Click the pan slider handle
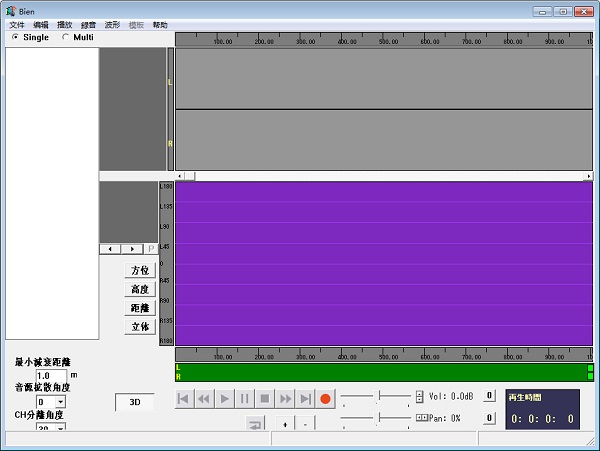 [379, 417]
